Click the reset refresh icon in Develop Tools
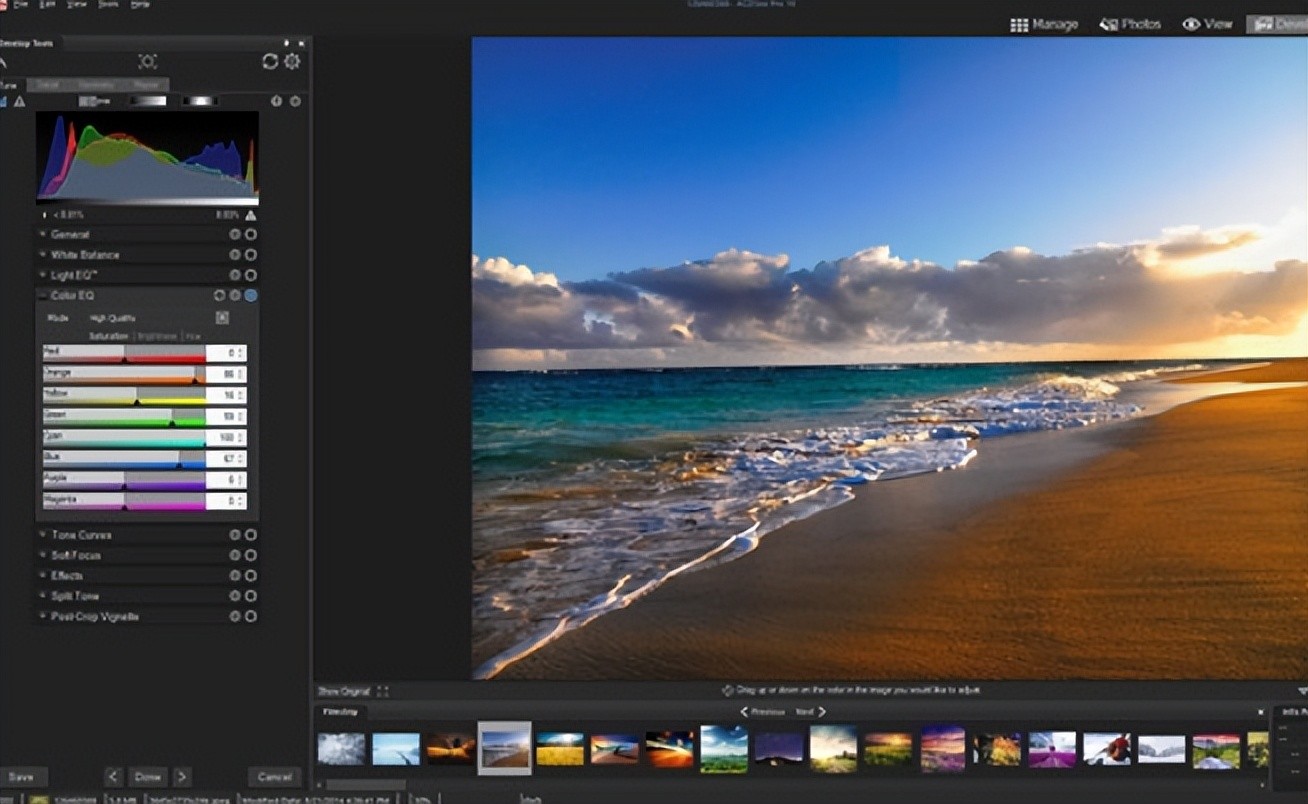This screenshot has width=1308, height=804. [x=270, y=62]
